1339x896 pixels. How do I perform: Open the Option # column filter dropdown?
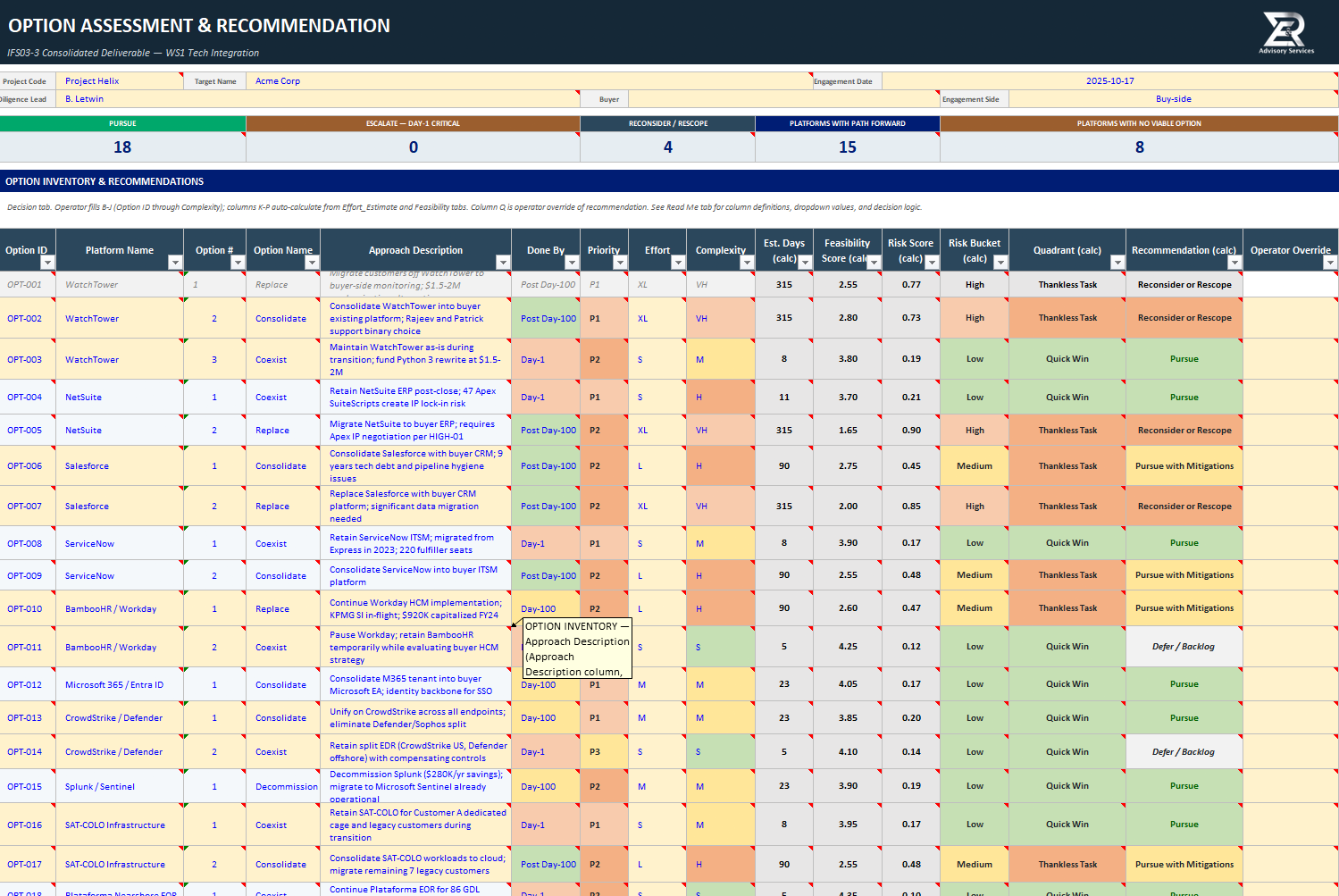pyautogui.click(x=238, y=263)
